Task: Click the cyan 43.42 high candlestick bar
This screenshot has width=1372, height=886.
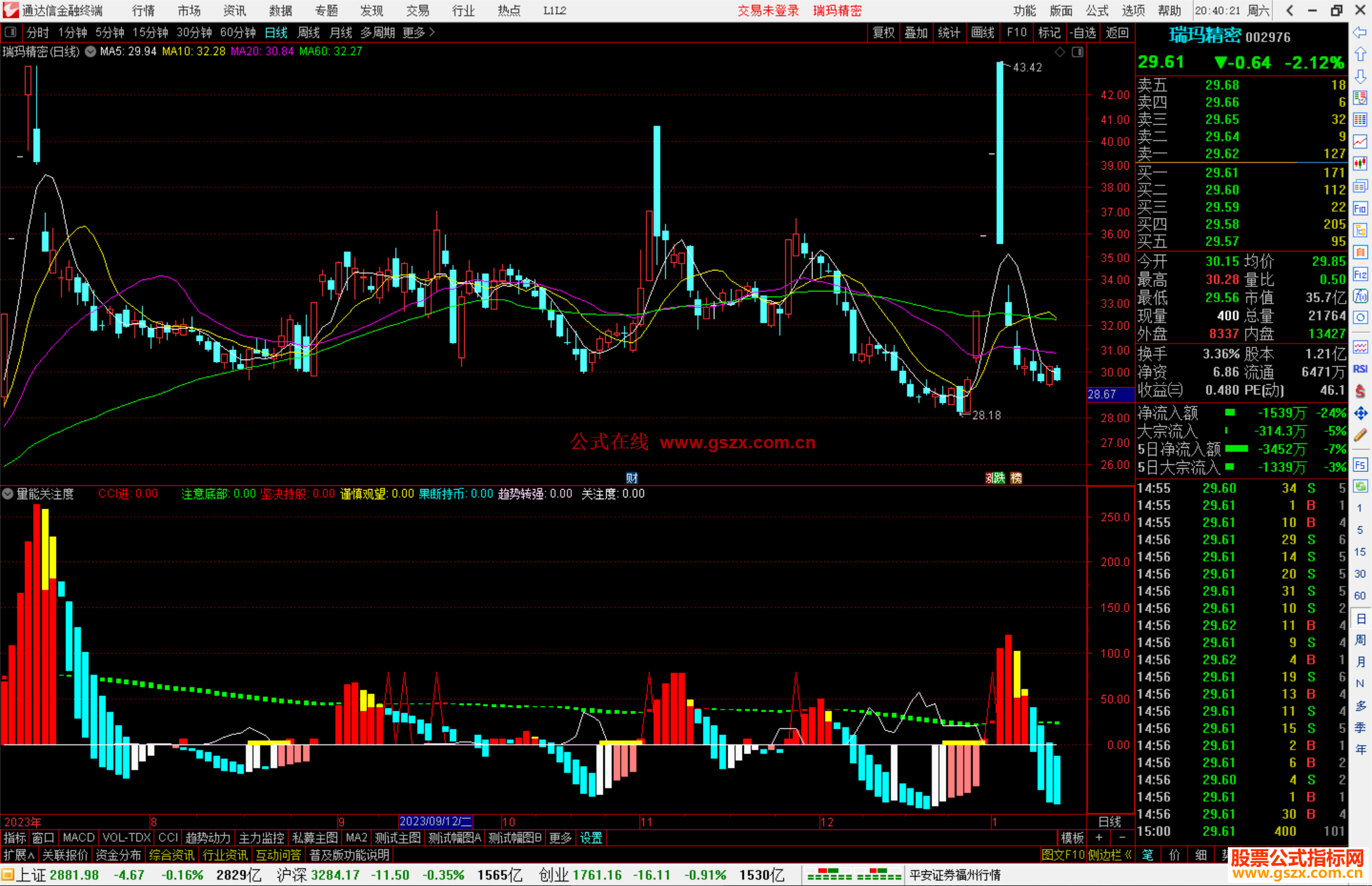Action: tap(1000, 152)
